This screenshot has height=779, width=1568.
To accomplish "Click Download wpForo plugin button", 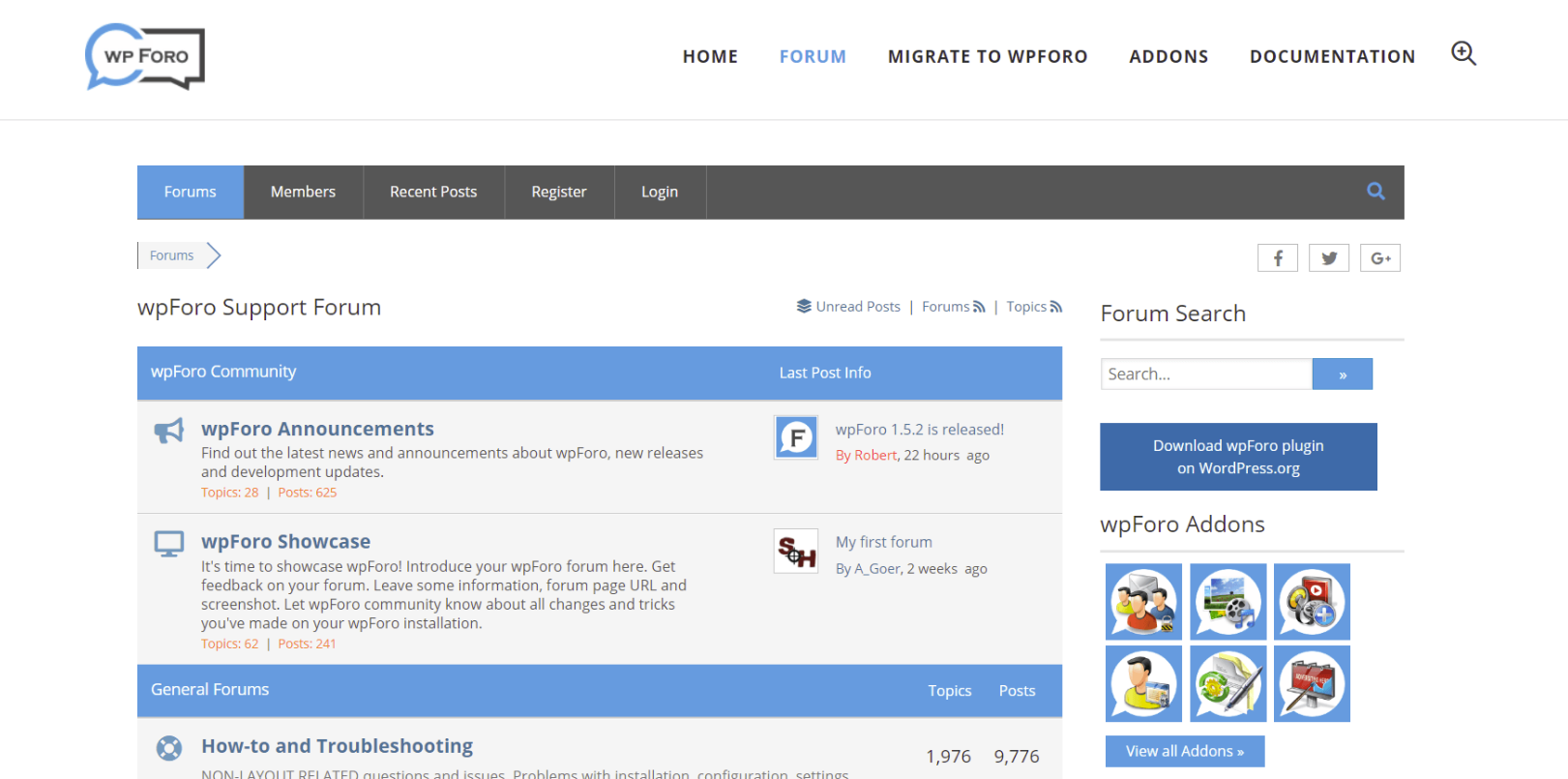I will coord(1238,457).
